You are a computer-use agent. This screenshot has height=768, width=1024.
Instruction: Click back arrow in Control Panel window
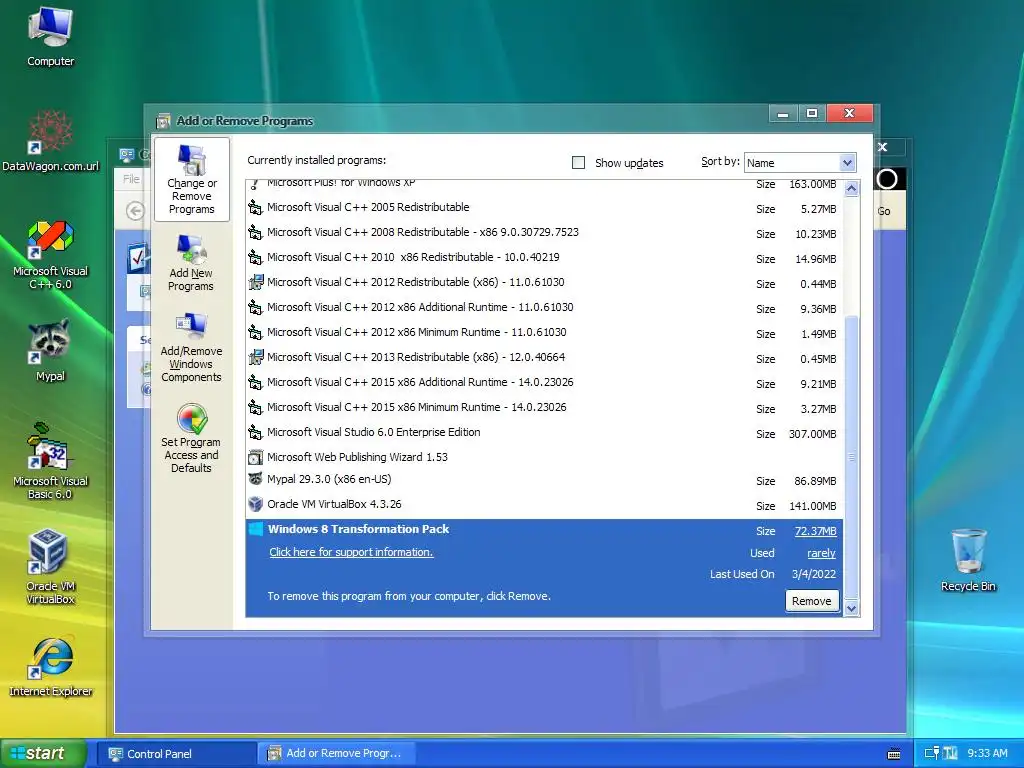[135, 211]
